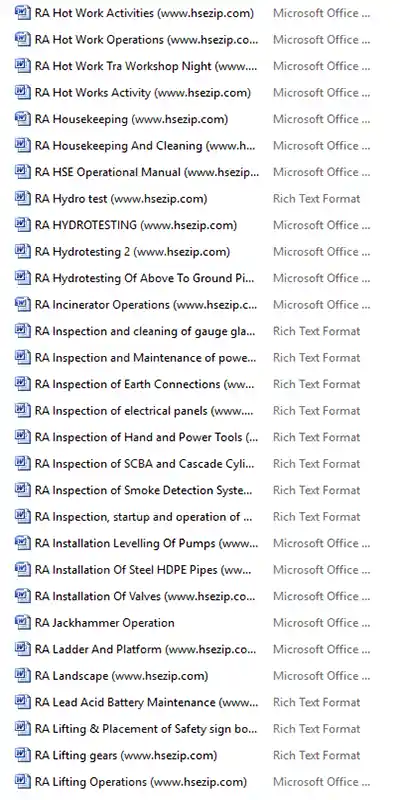The width and height of the screenshot is (400, 800).
Task: Select the icon for RA Inspection and cleaning of gauge
Action: click(23, 331)
